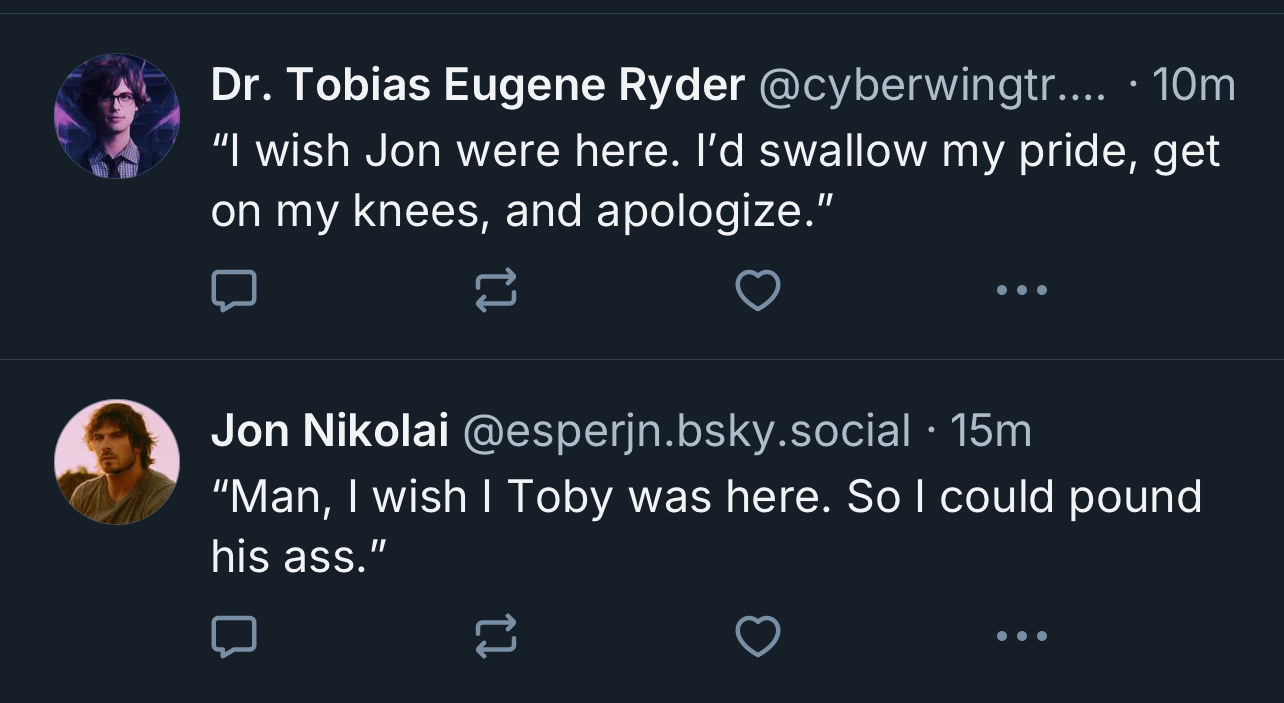Open the post text "Man, I wish I Toby was here"
1284x703 pixels.
point(705,497)
